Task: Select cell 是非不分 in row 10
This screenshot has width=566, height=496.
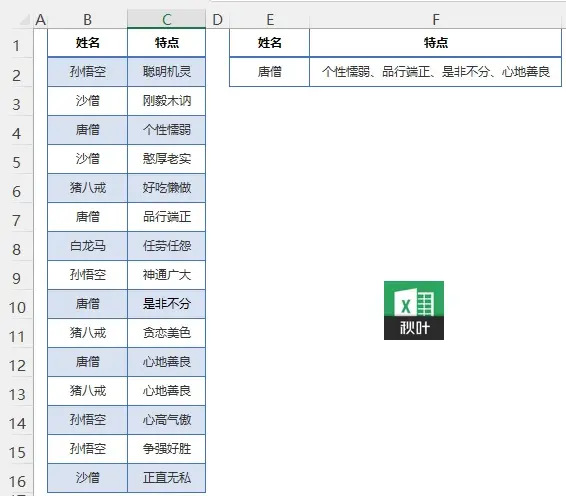Action: (x=166, y=304)
